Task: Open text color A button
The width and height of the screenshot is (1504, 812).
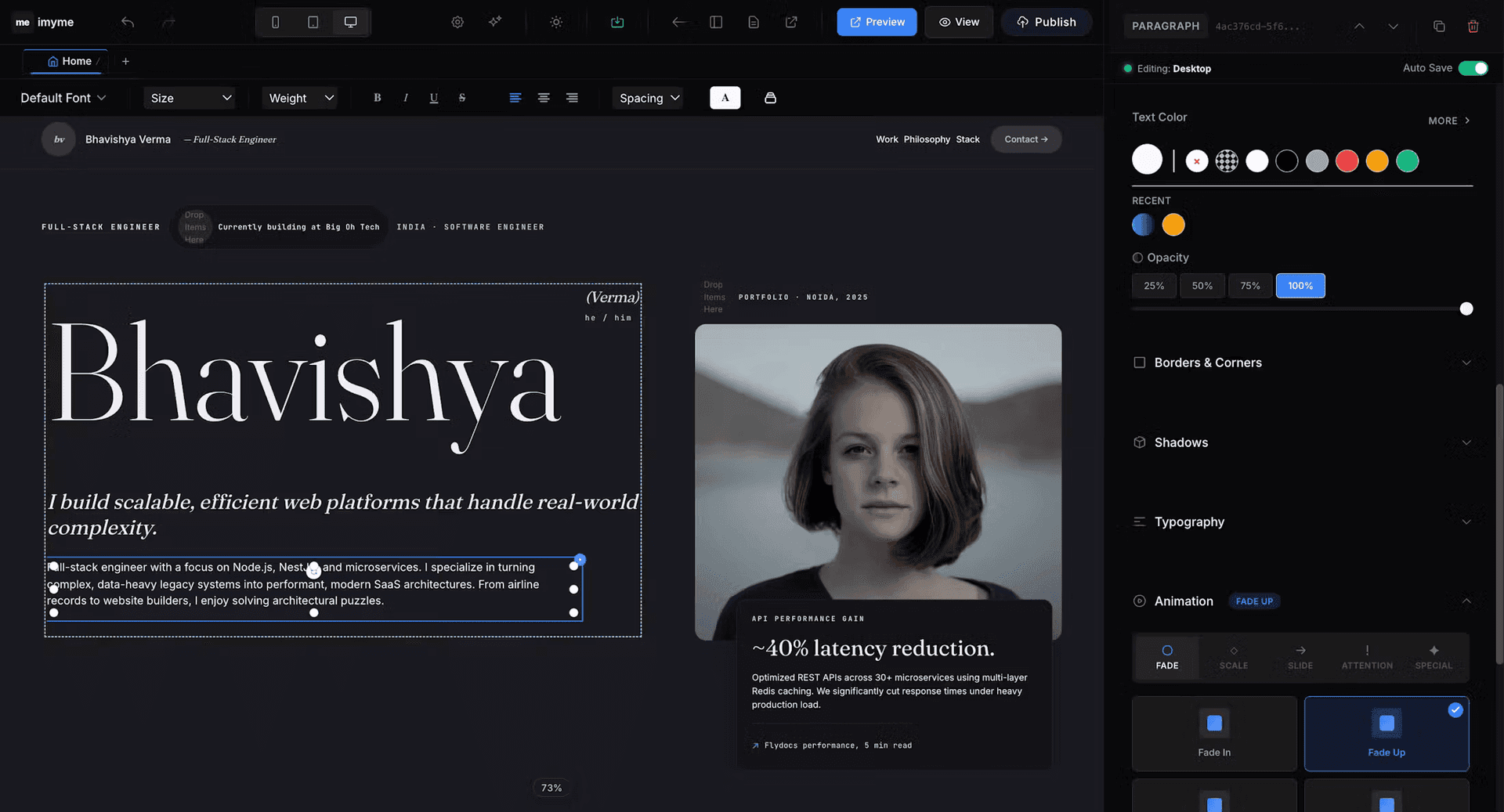Action: tap(725, 98)
